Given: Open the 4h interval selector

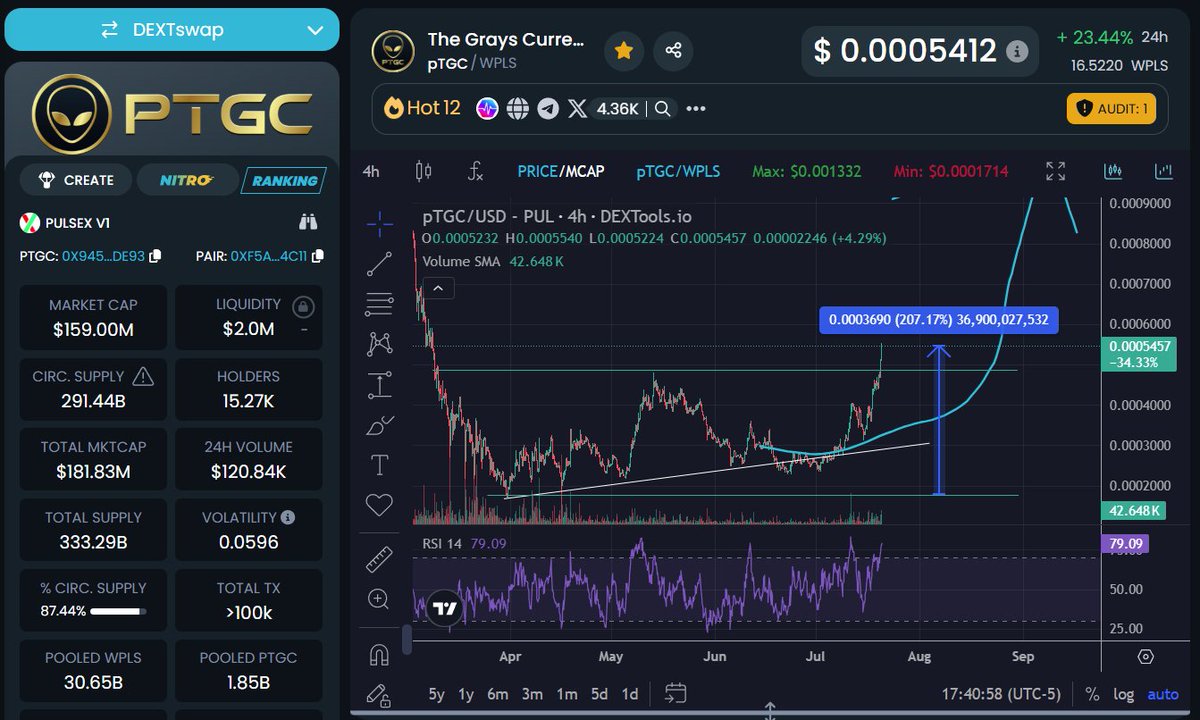Looking at the screenshot, I should [x=371, y=171].
